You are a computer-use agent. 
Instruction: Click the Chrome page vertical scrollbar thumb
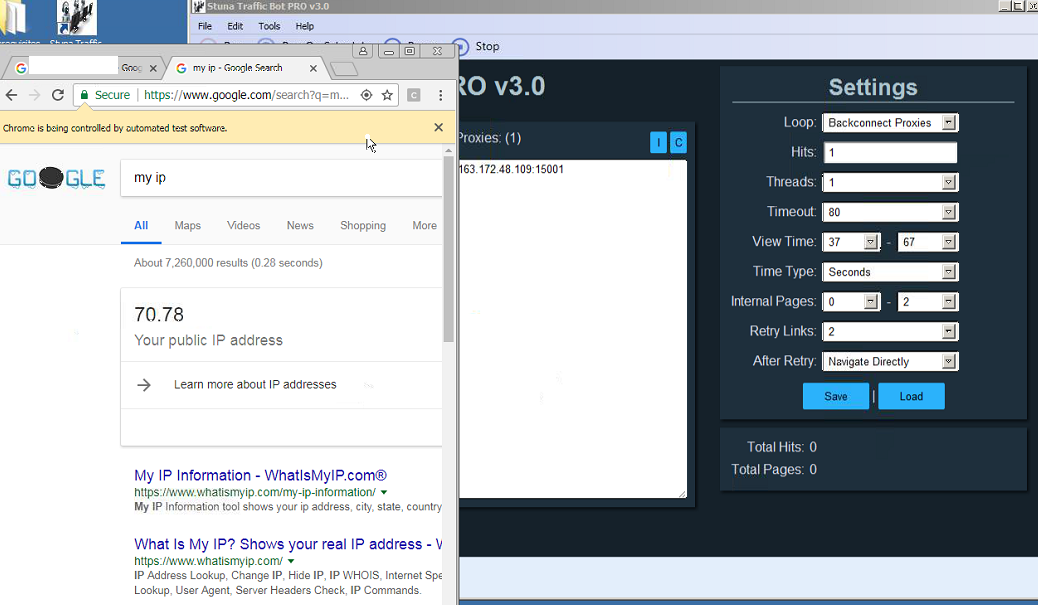(x=449, y=249)
